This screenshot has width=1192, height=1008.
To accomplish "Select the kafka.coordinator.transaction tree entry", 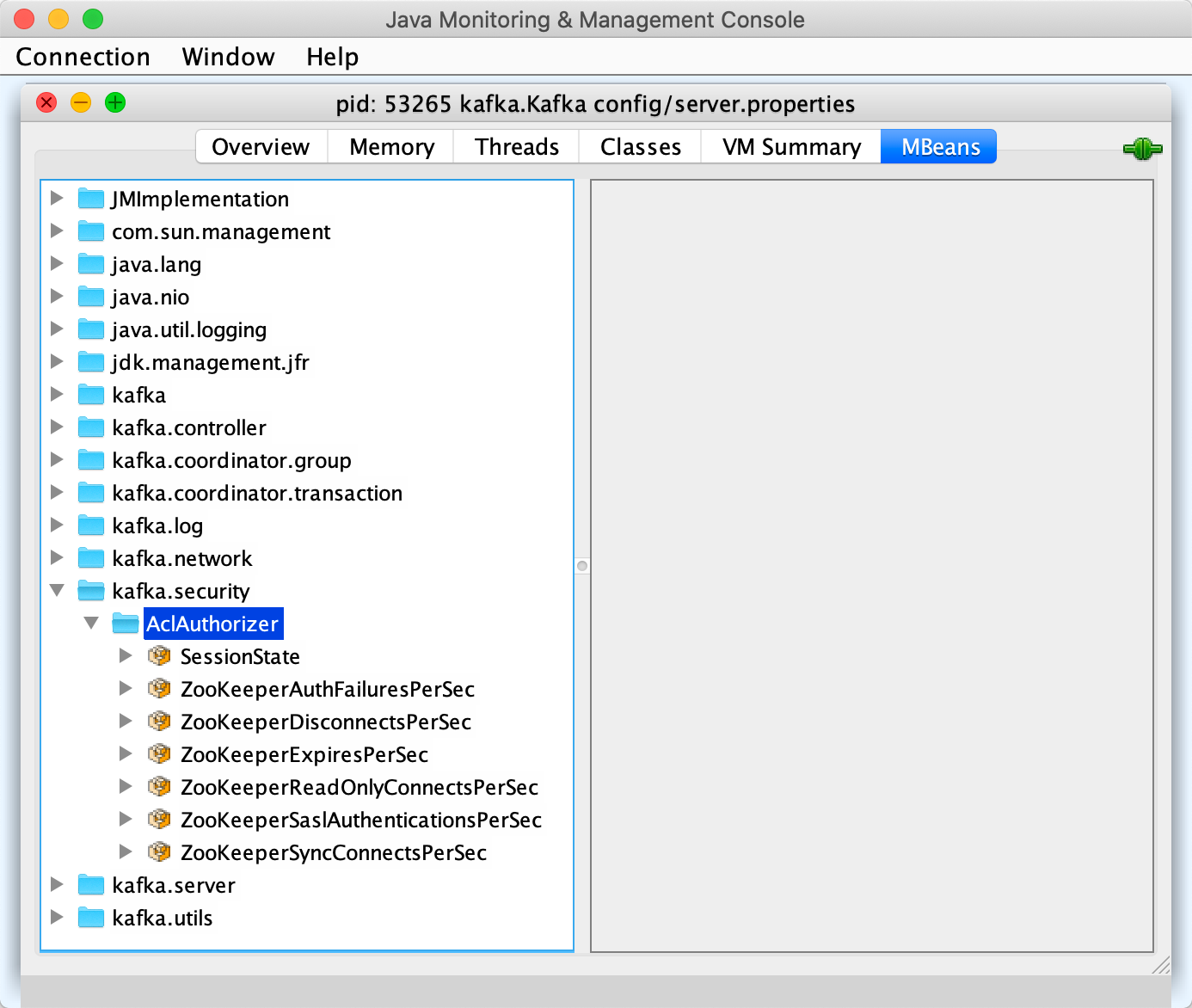I will 257,493.
